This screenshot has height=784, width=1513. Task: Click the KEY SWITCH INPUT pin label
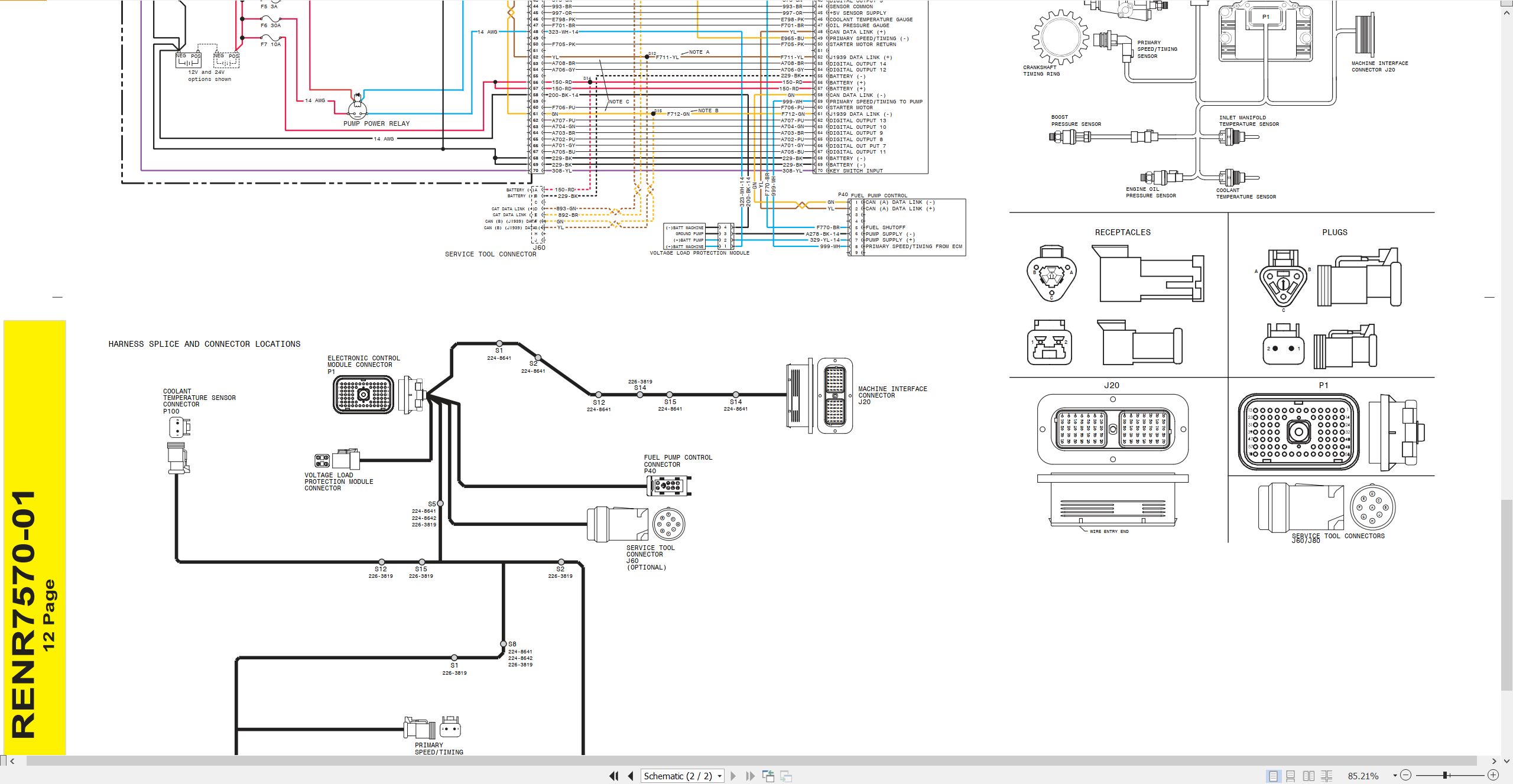pyautogui.click(x=856, y=171)
